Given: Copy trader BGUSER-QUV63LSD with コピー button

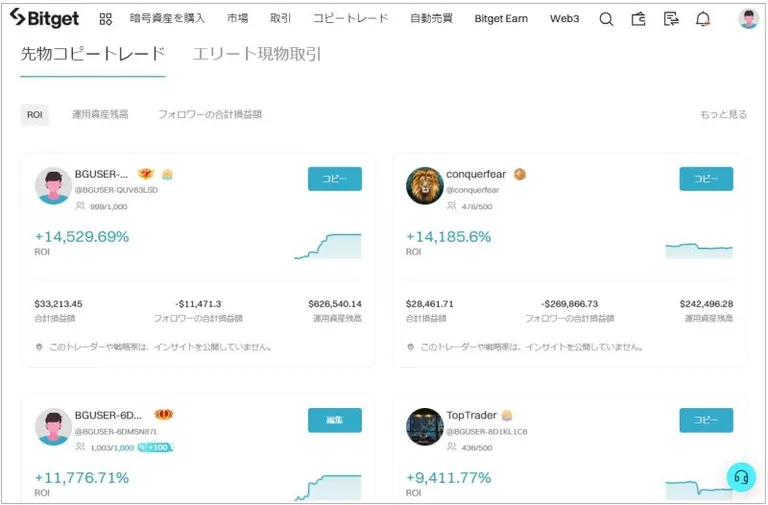Looking at the screenshot, I should tap(335, 179).
